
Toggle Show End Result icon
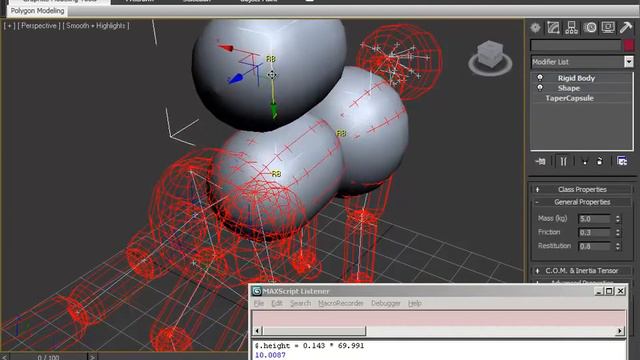pos(564,161)
